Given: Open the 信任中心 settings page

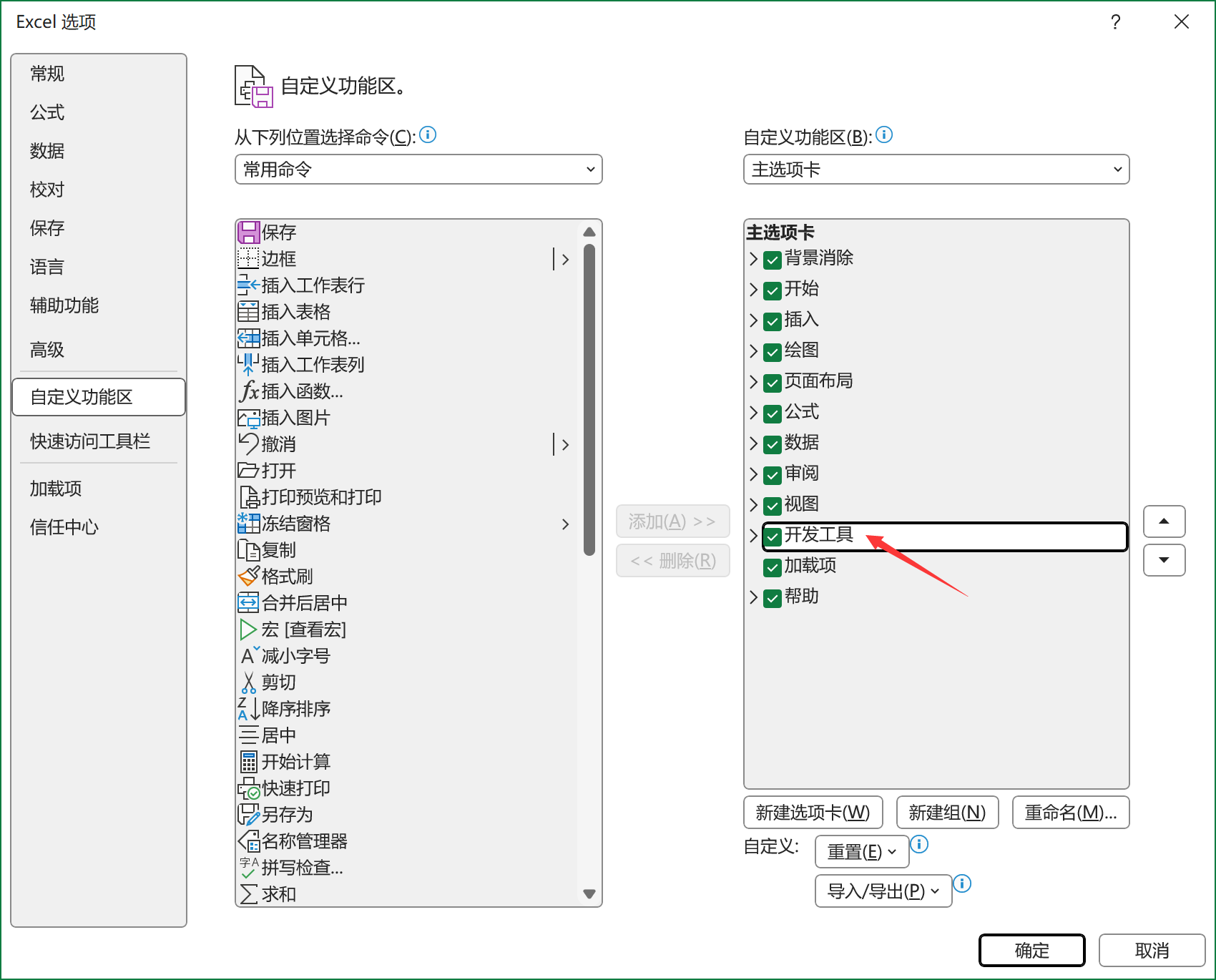Looking at the screenshot, I should tap(64, 527).
